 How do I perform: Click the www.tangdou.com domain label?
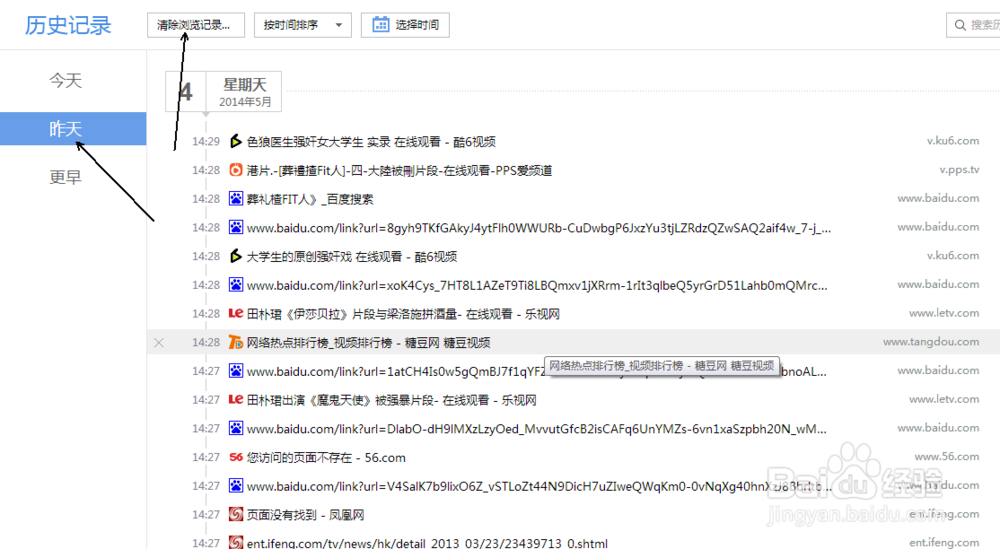coord(931,342)
